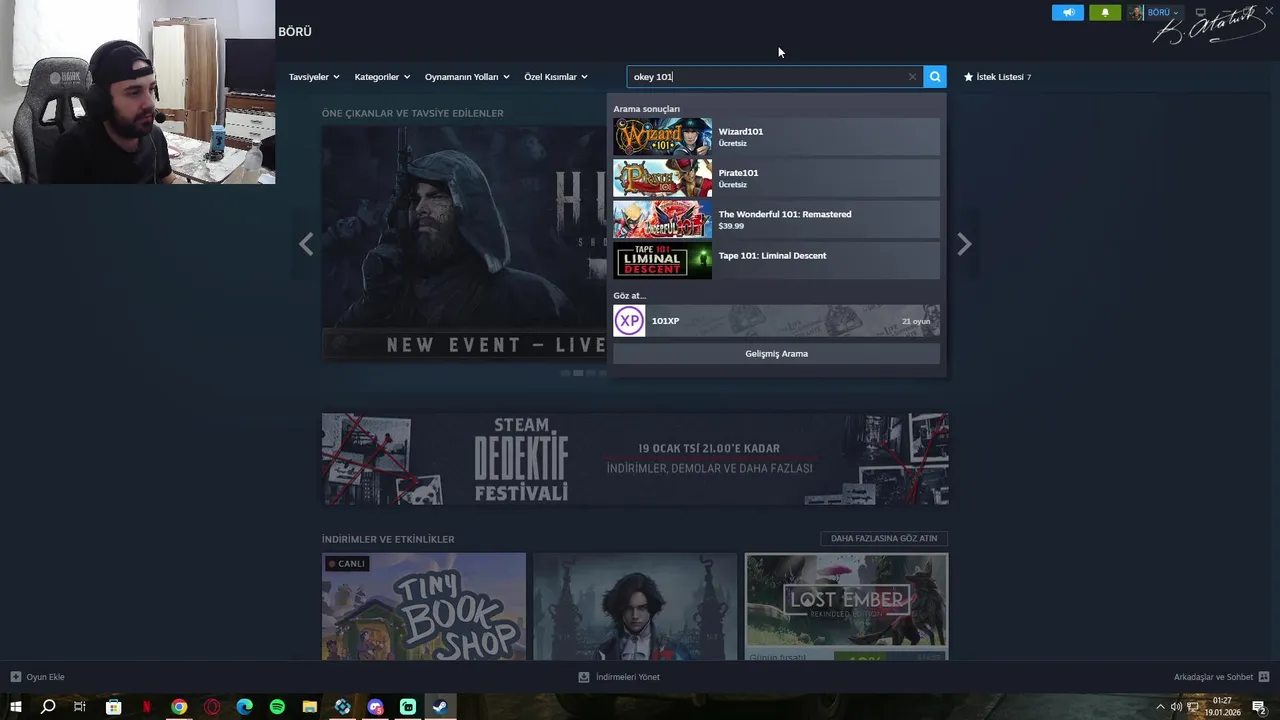Expand the Oynamanın Yolları menu
Screen dimensions: 1280x720
pos(467,77)
